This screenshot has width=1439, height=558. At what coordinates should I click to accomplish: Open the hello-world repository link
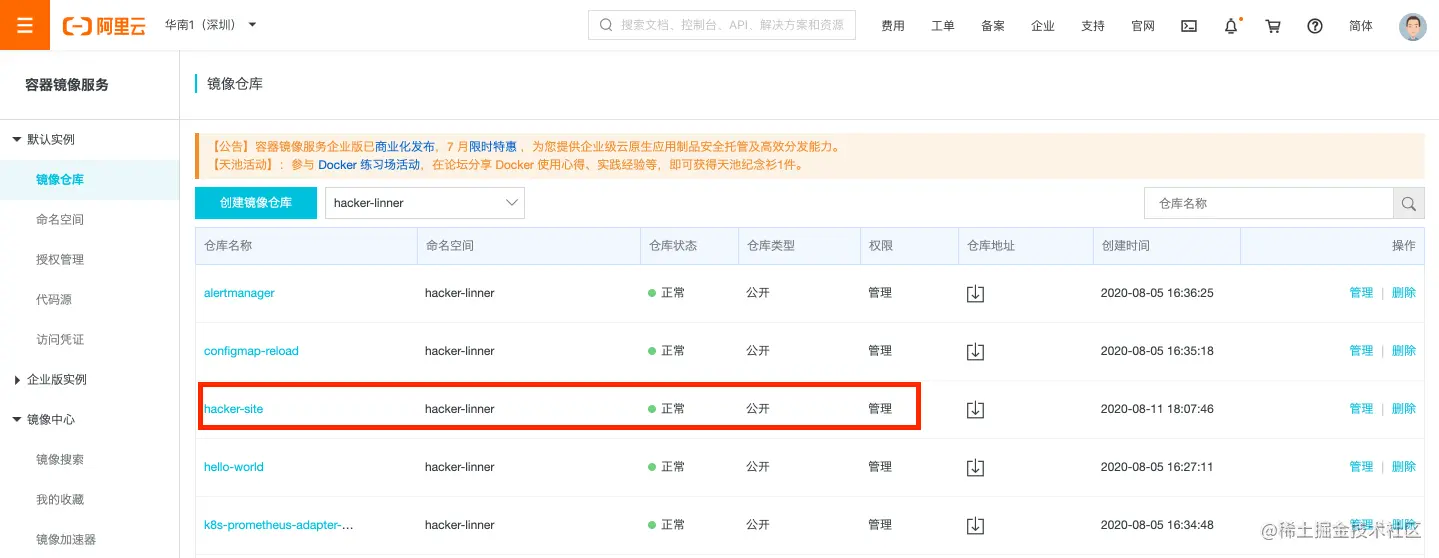pyautogui.click(x=234, y=467)
